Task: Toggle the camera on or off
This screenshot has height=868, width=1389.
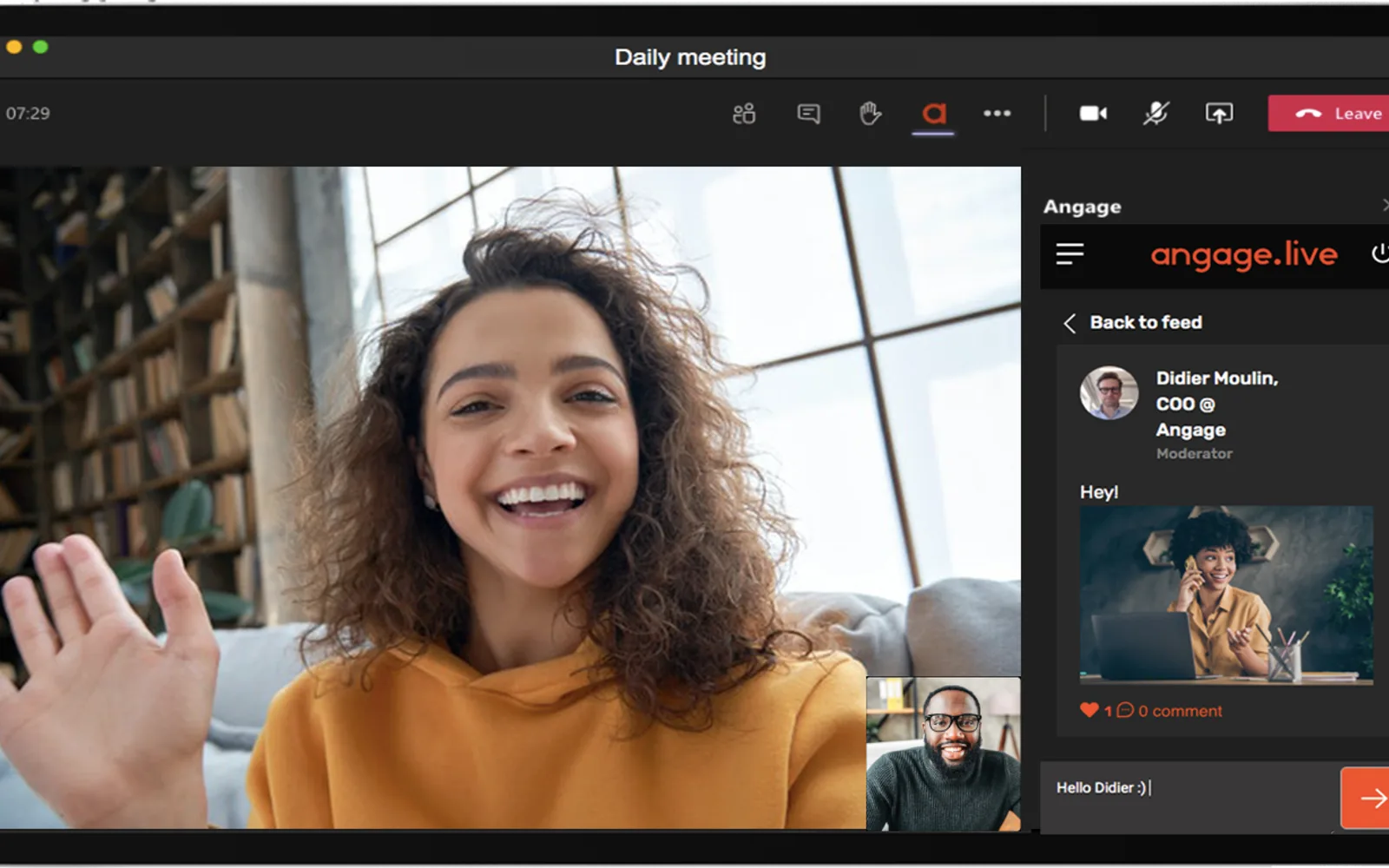Action: [1093, 114]
